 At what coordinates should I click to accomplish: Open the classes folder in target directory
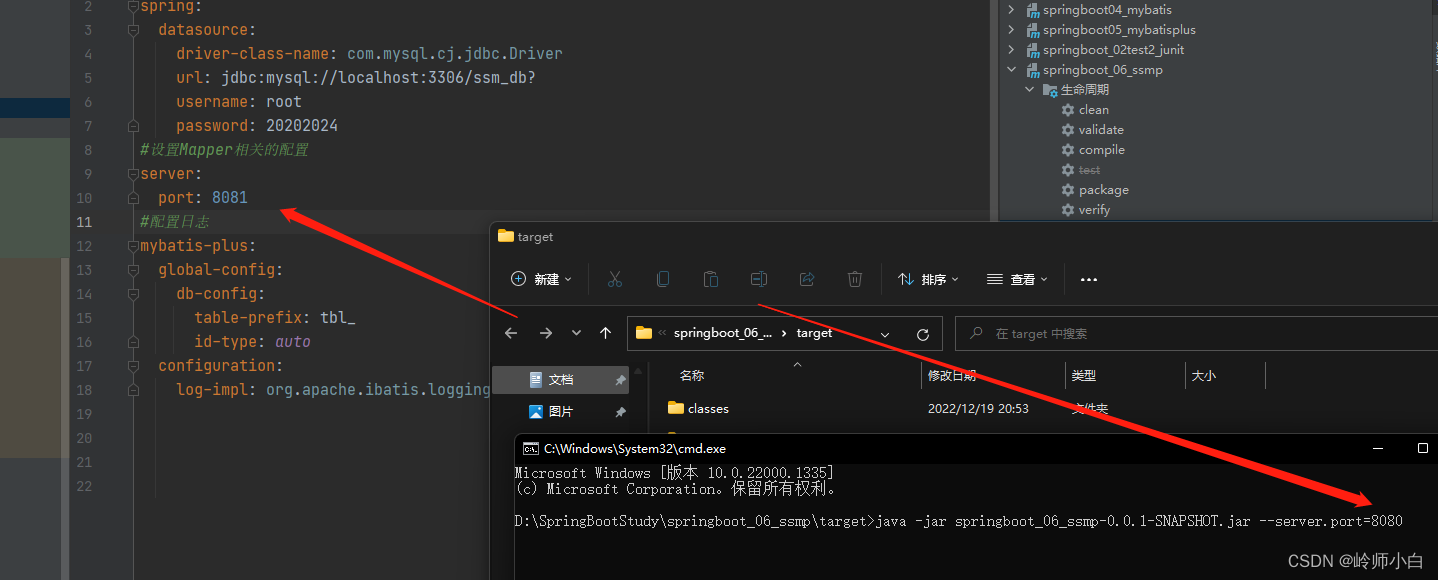708,408
